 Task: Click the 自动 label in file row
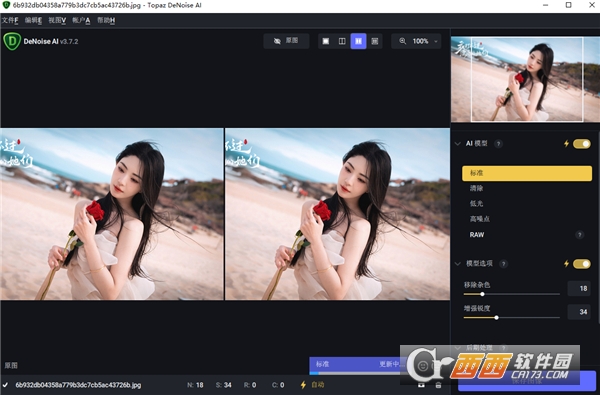coord(318,385)
